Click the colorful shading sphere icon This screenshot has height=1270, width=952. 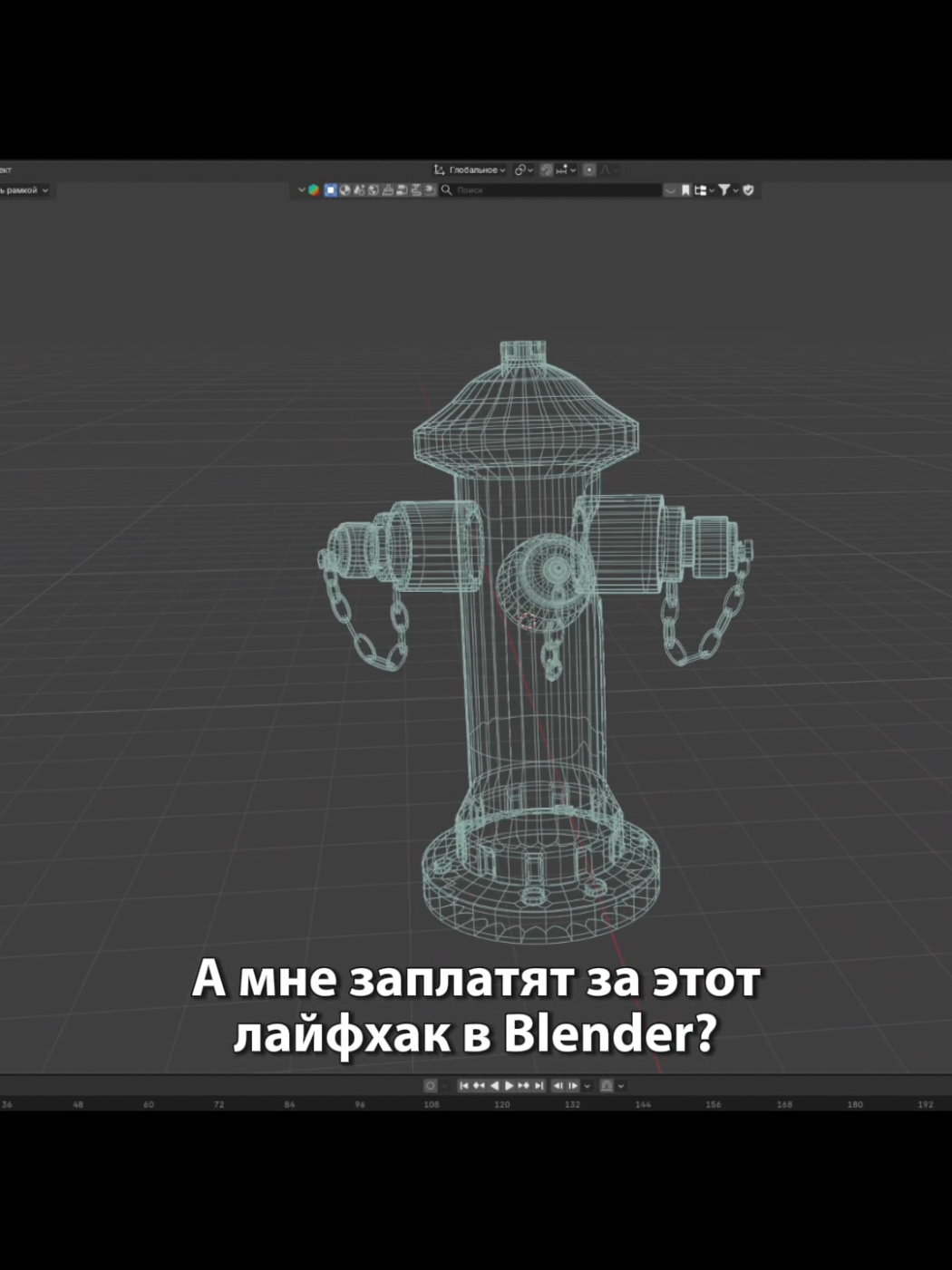coord(314,190)
